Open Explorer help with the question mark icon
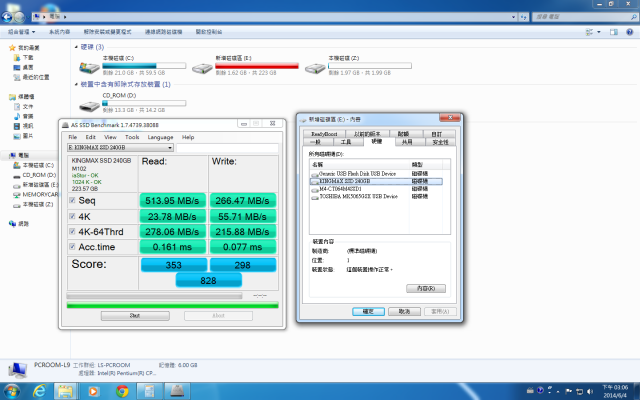The height and width of the screenshot is (400, 640). coord(629,32)
